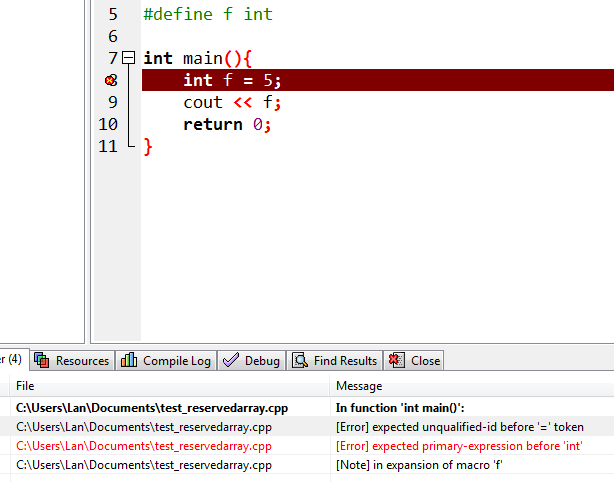Image resolution: width=614 pixels, height=482 pixels.
Task: Click line number 10 in gutter
Action: pos(108,125)
